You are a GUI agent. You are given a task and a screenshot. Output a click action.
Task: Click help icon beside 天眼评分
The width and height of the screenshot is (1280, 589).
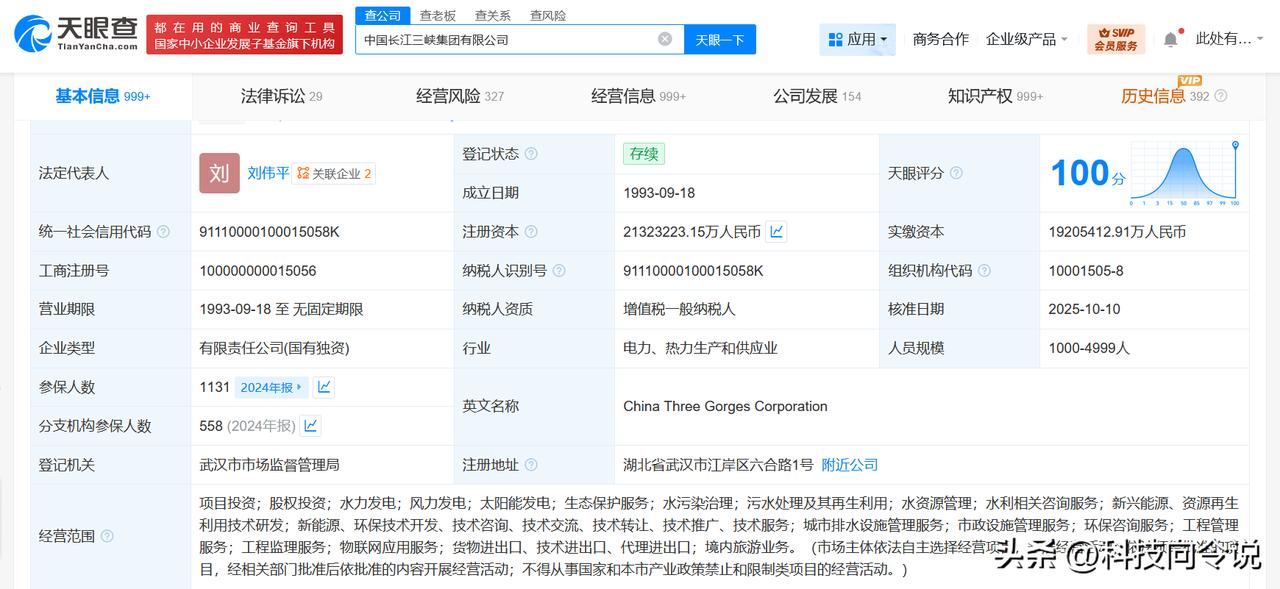(x=956, y=173)
